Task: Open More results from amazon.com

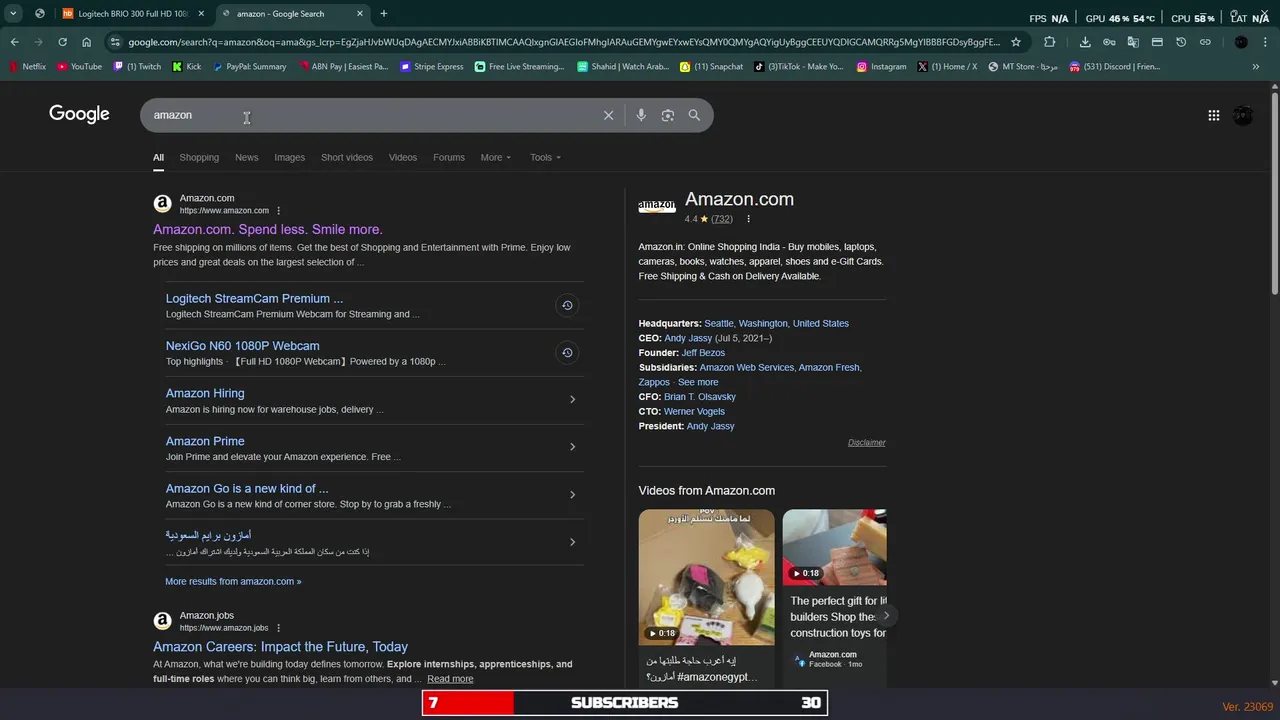Action: pos(233,581)
